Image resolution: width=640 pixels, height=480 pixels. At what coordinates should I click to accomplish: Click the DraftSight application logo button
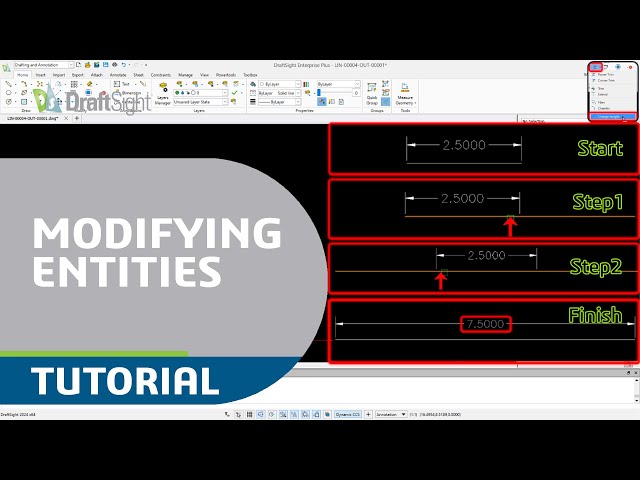pos(6,68)
